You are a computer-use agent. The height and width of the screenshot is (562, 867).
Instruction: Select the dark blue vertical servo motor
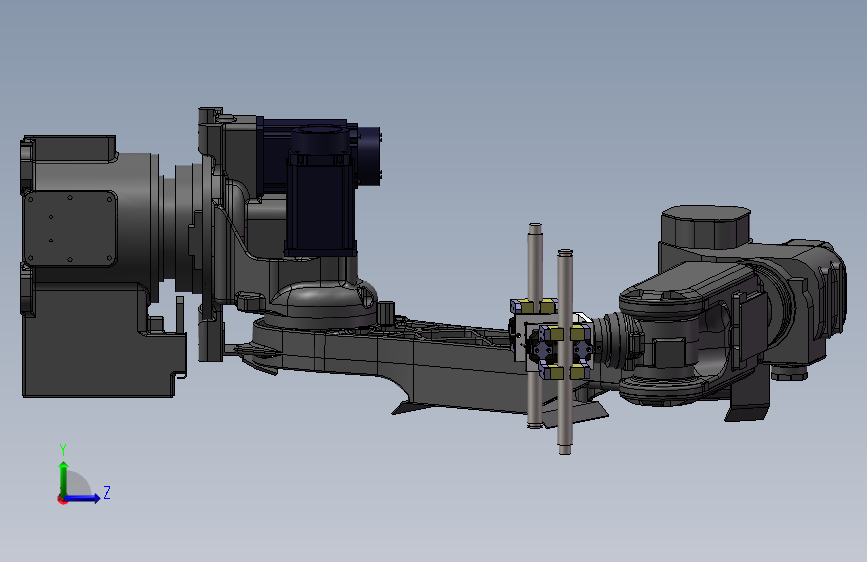click(x=320, y=191)
